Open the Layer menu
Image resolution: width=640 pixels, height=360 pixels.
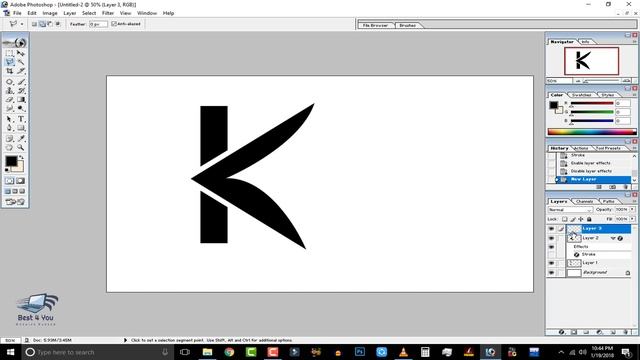[69, 13]
